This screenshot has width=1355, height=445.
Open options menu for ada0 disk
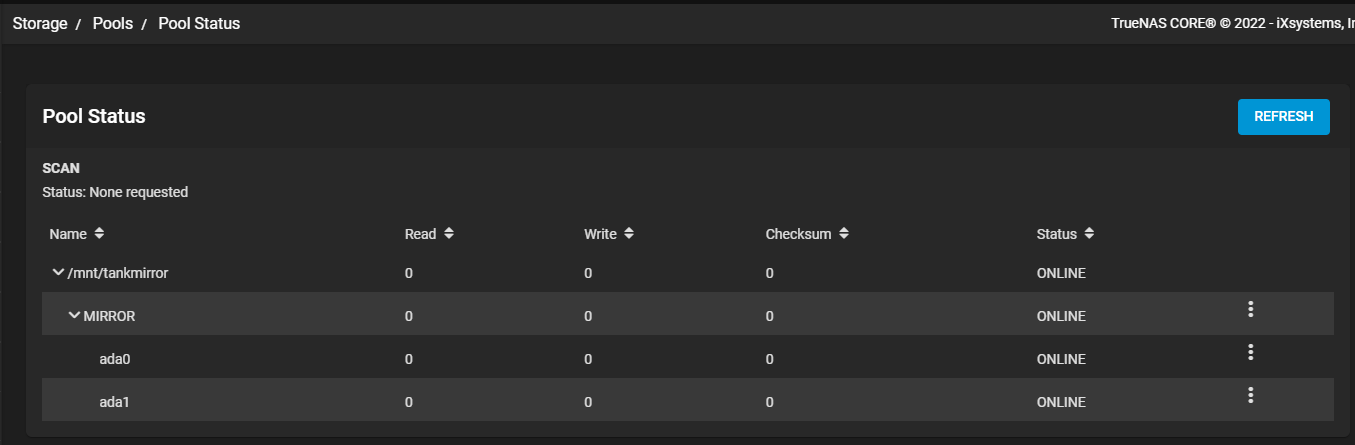point(1250,353)
